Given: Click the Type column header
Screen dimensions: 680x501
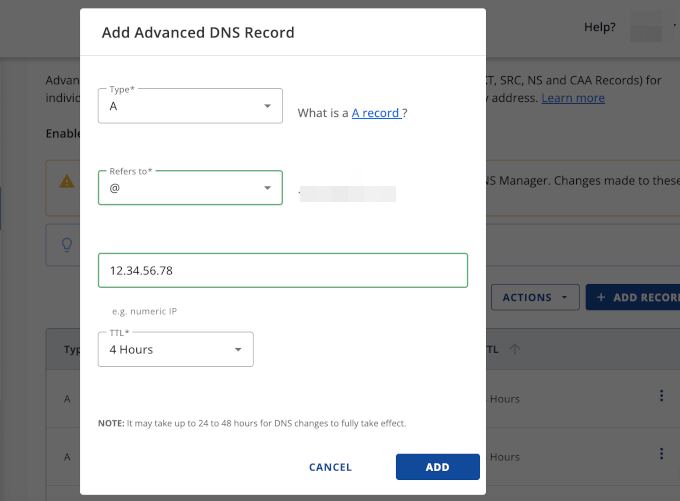Looking at the screenshot, I should tap(72, 350).
